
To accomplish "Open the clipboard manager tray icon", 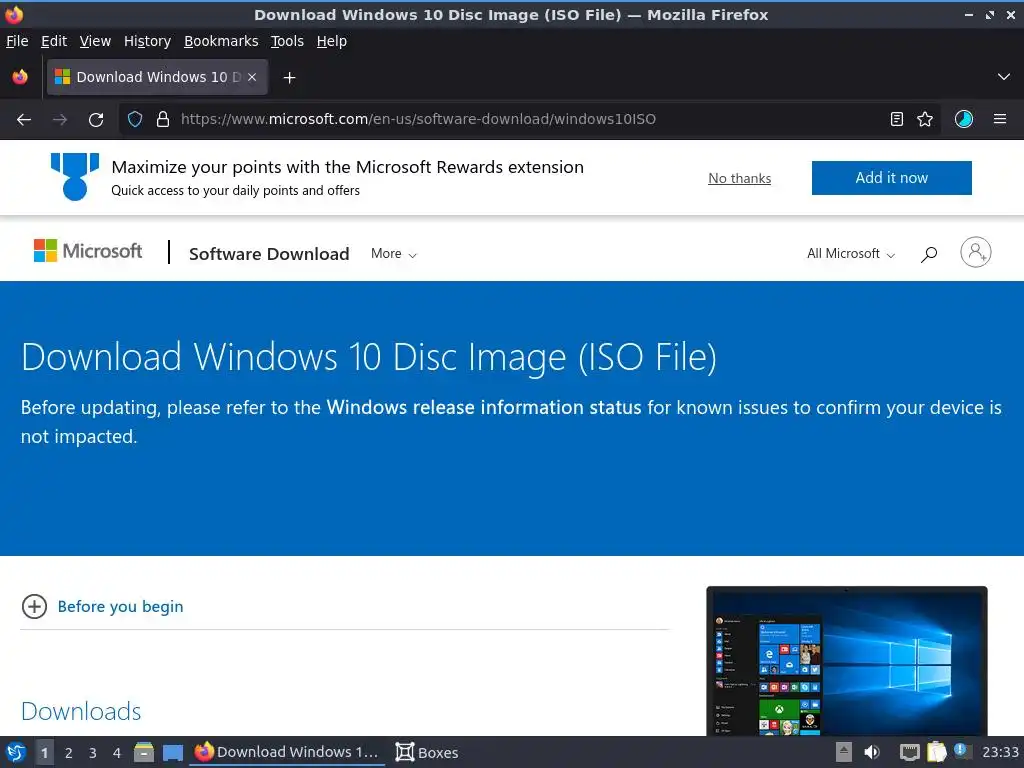I will pyautogui.click(x=936, y=752).
